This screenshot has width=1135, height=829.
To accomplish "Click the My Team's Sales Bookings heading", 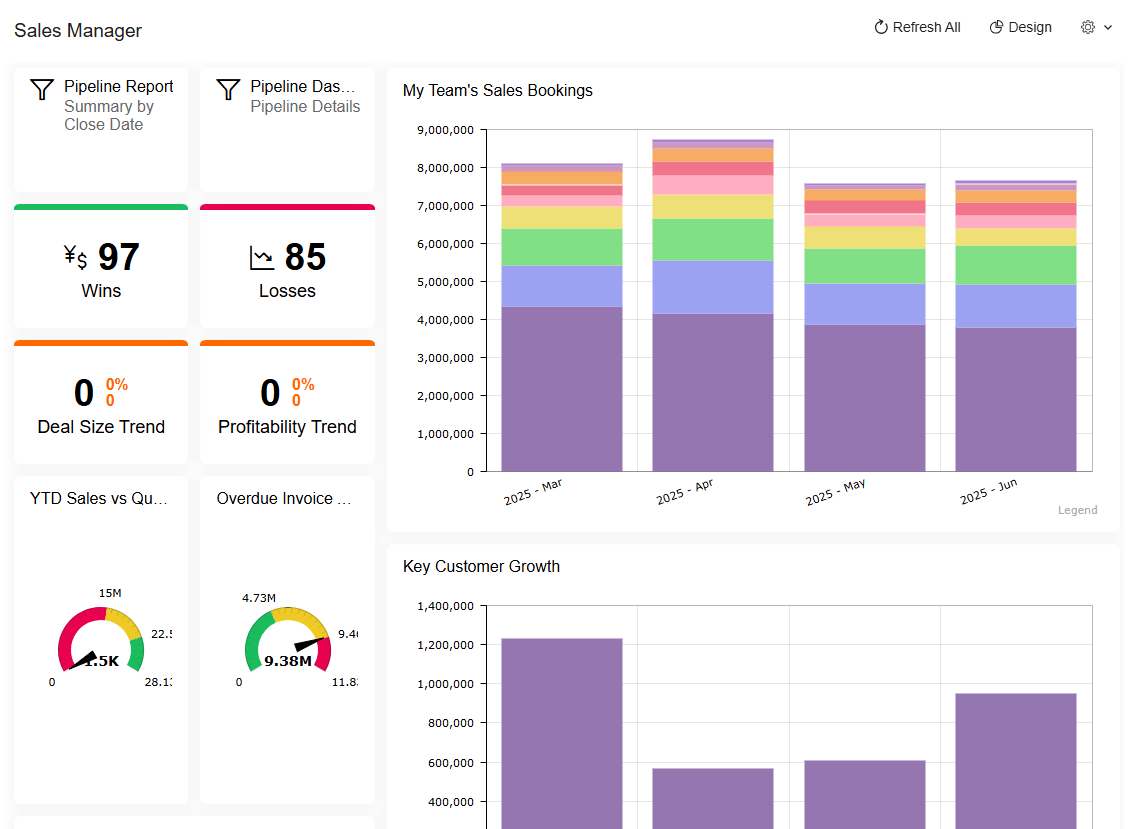I will click(x=497, y=91).
